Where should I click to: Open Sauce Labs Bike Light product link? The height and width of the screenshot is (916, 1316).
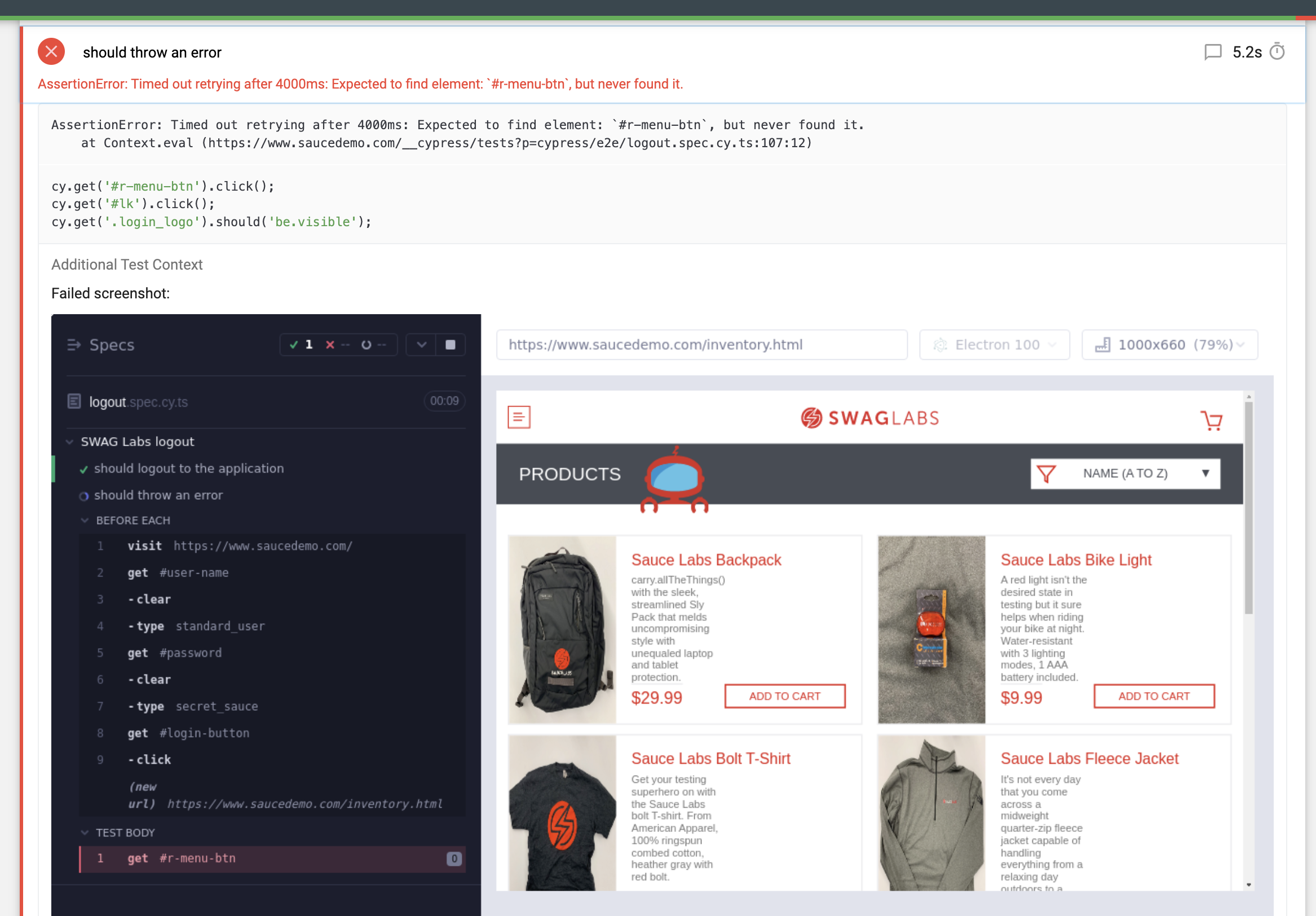[1075, 560]
